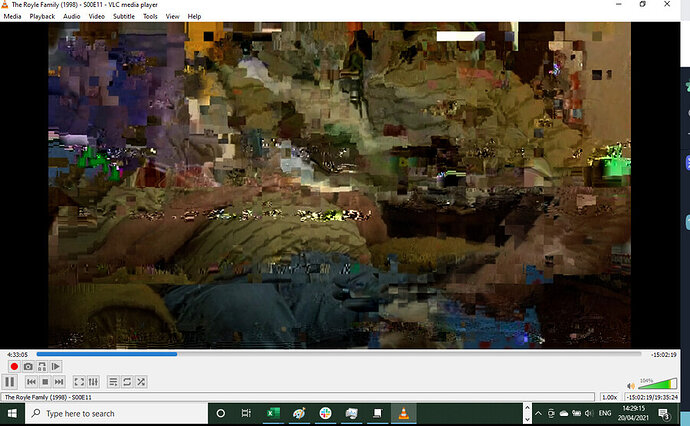Toggle fullscreen video mode
The width and height of the screenshot is (690, 426).
point(79,382)
